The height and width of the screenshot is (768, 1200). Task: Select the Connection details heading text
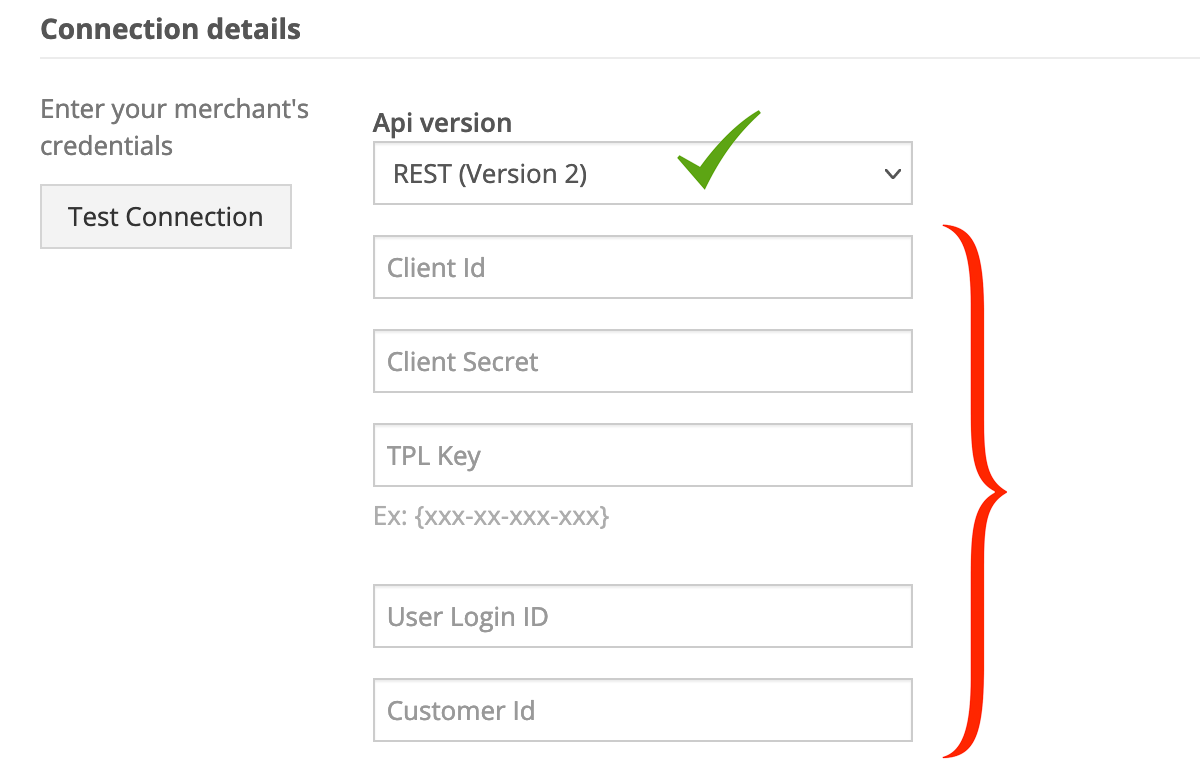click(170, 28)
